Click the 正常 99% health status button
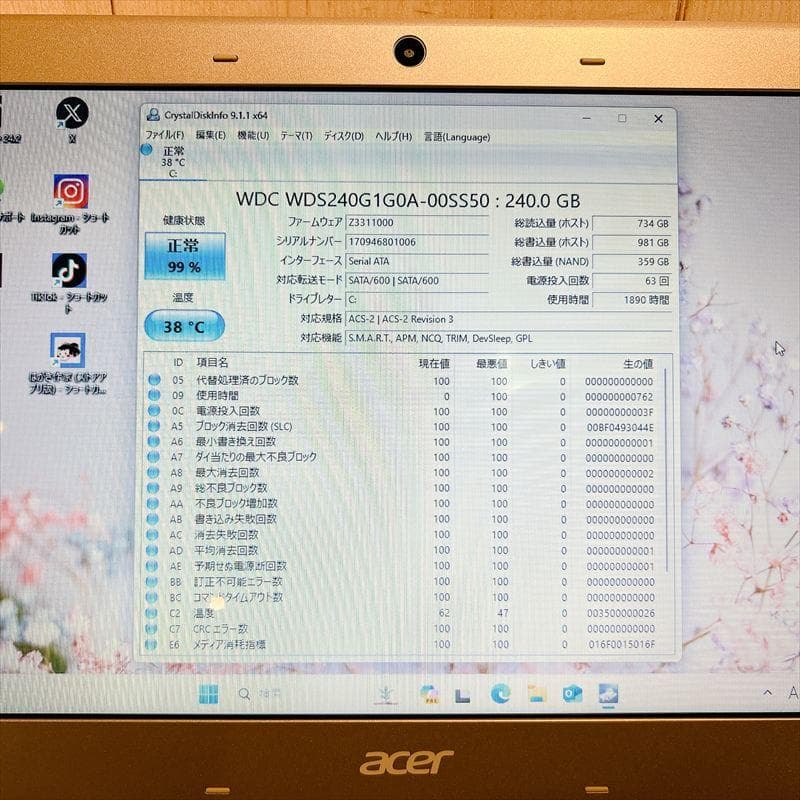800x800 pixels. pyautogui.click(x=185, y=256)
